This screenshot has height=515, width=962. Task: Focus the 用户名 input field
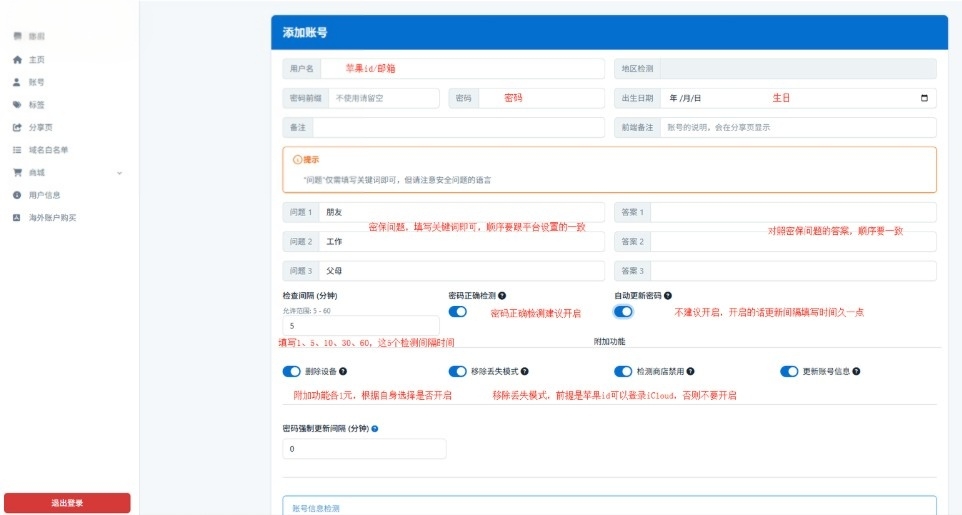click(462, 69)
